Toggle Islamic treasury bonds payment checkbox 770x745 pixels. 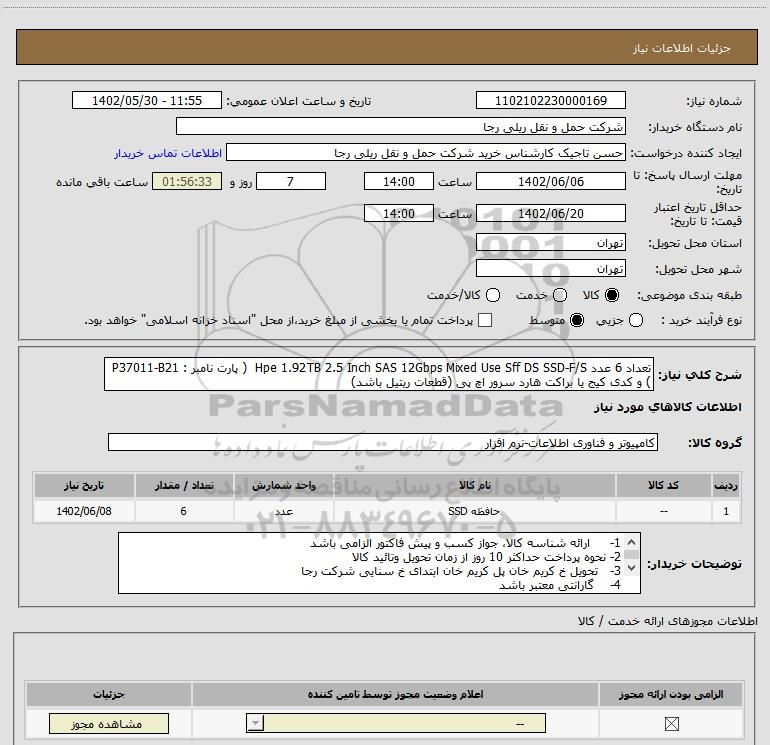[485, 320]
